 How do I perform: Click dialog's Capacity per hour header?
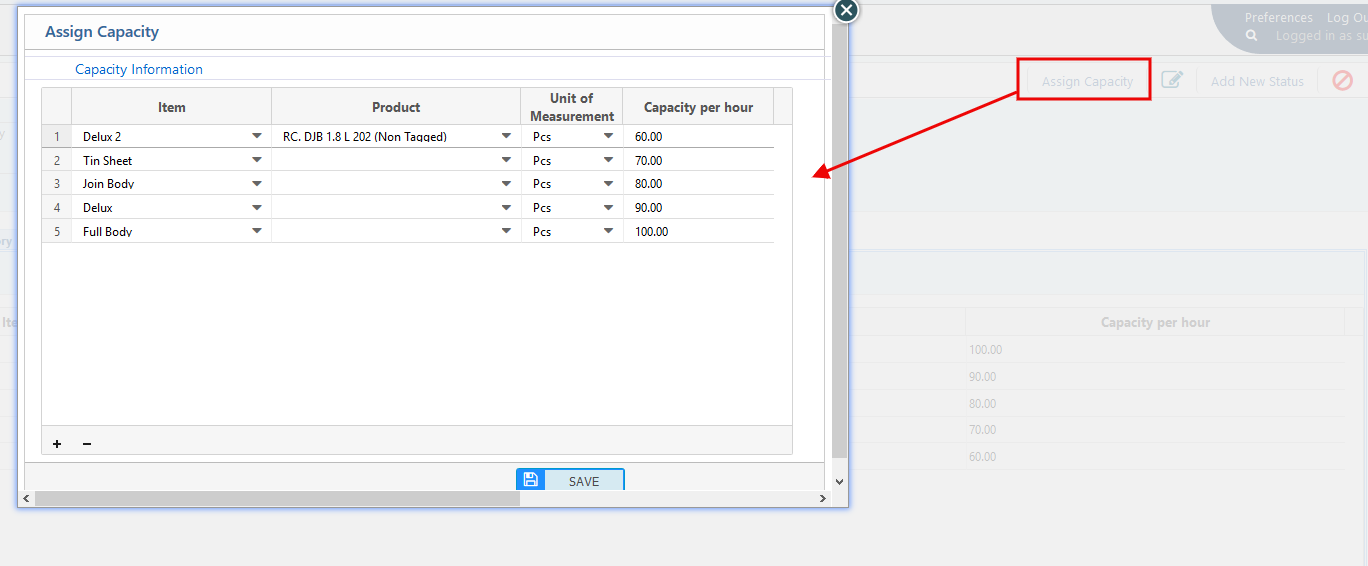[698, 107]
